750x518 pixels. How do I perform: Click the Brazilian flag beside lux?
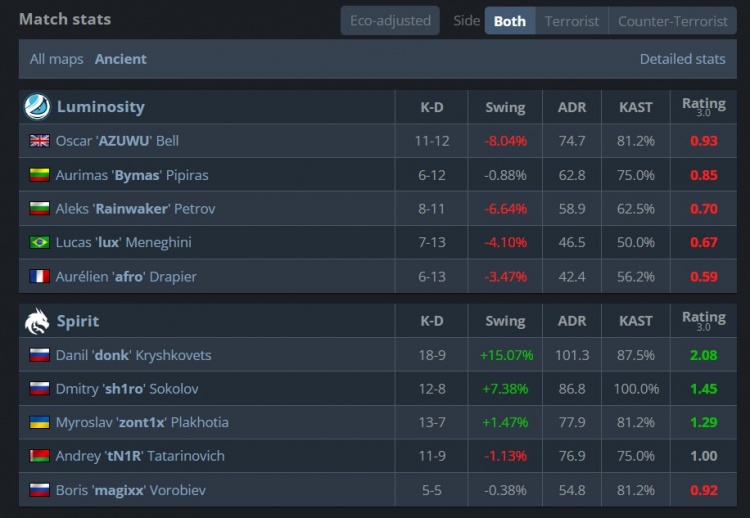[39, 242]
